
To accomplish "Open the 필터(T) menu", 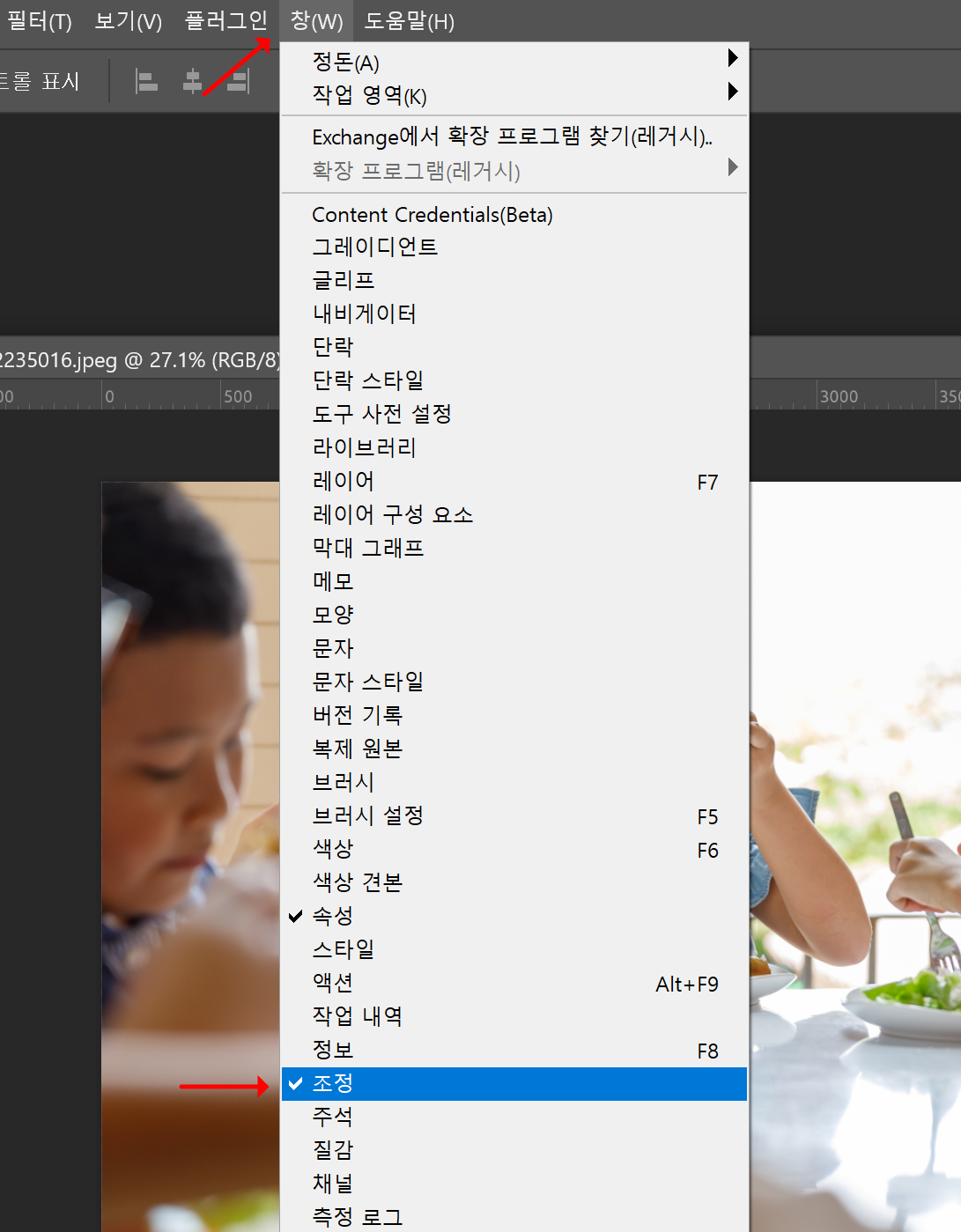I will coord(39,22).
